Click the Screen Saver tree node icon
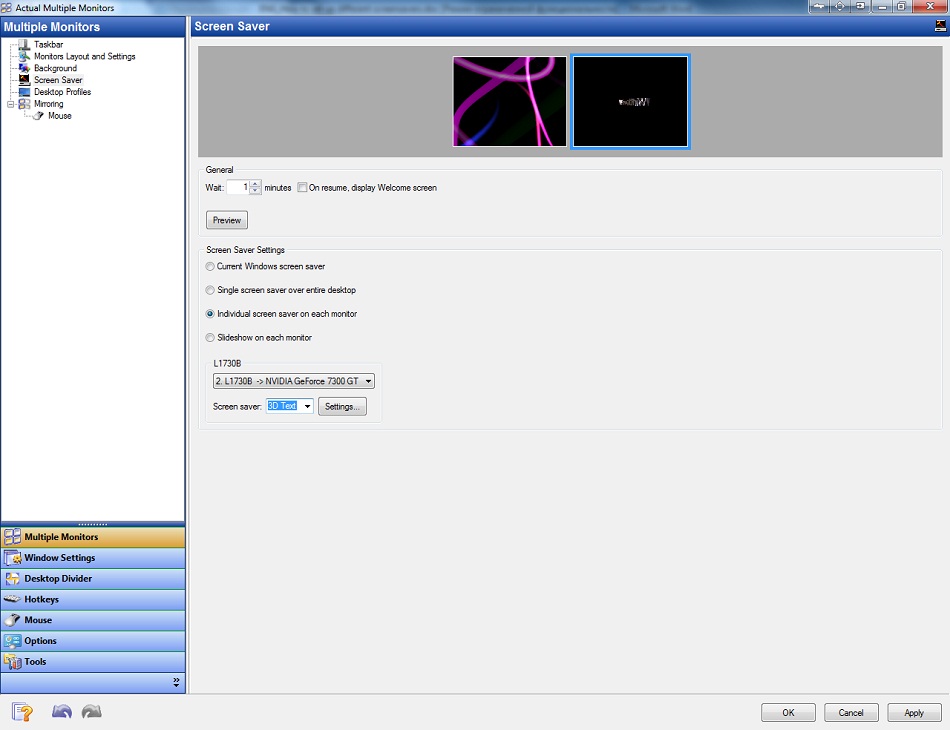 tap(24, 80)
